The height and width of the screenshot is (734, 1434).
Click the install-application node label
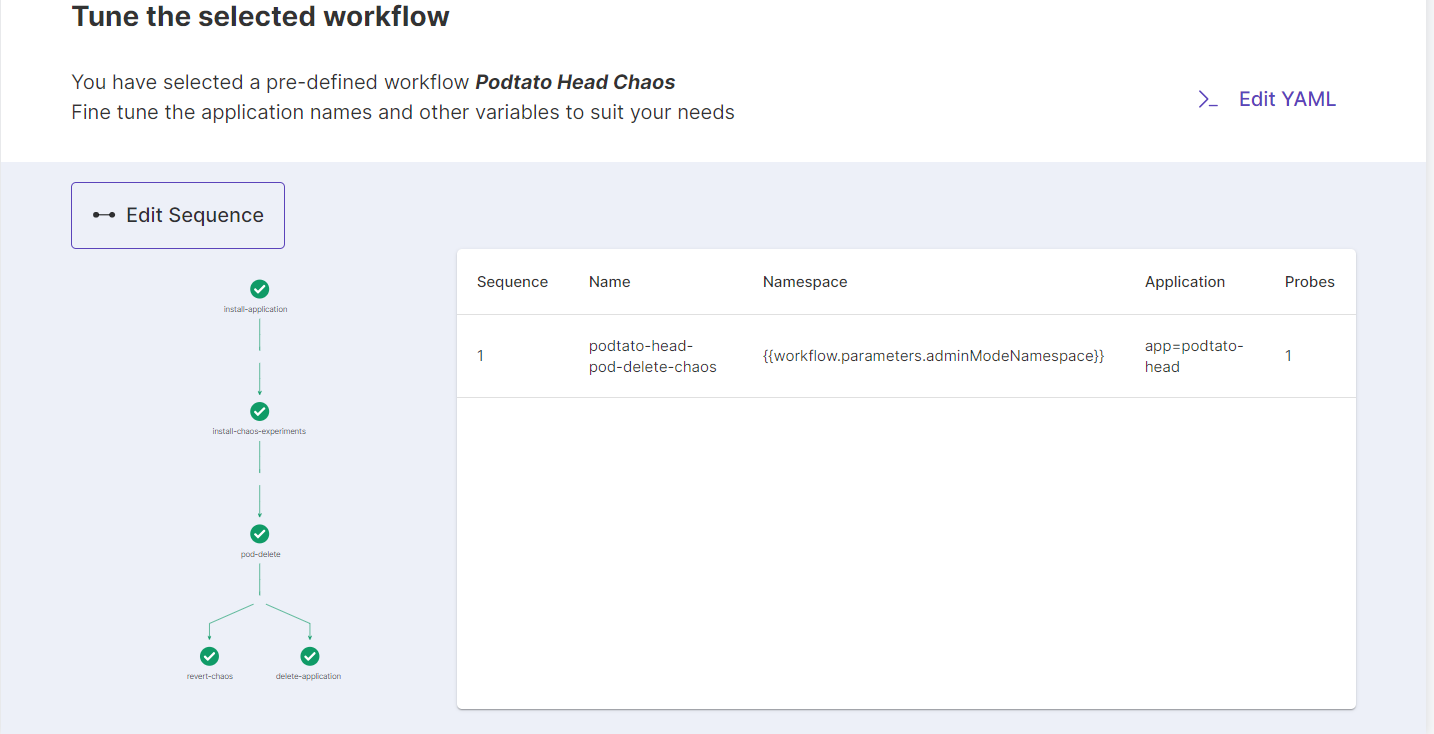256,310
